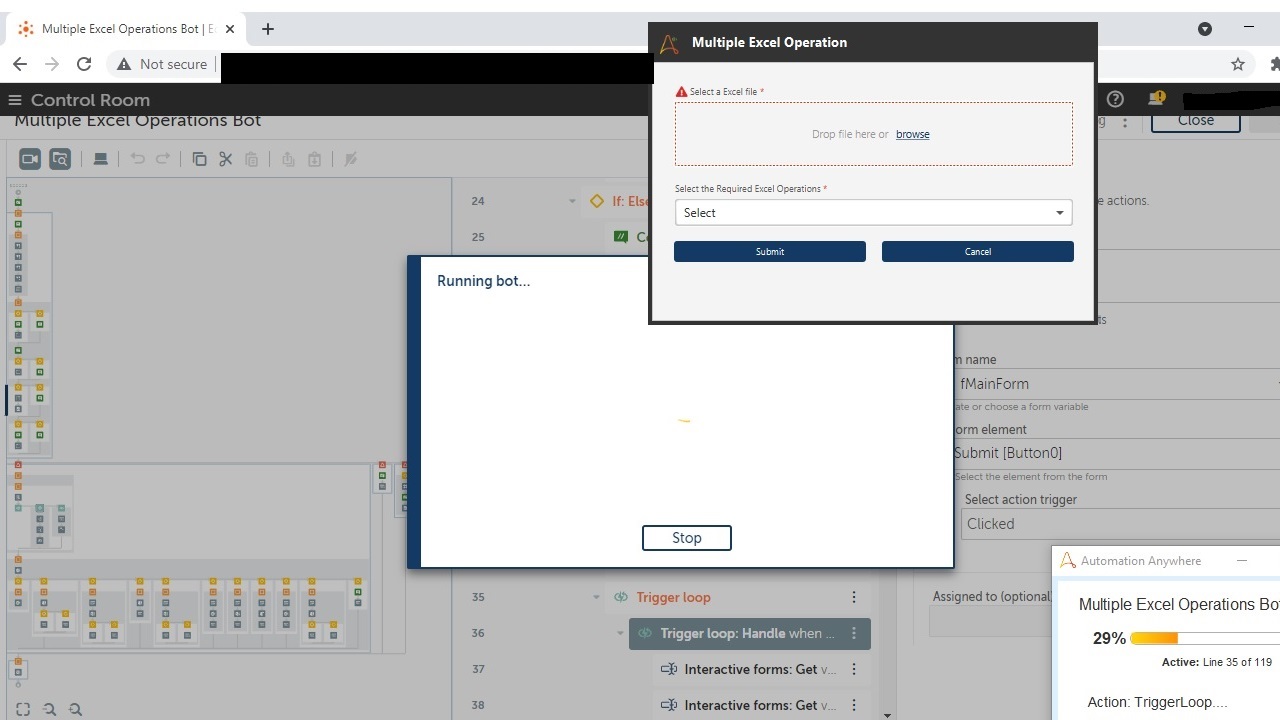Click the Not secure site indicator
This screenshot has height=720, width=1280.
click(x=162, y=64)
